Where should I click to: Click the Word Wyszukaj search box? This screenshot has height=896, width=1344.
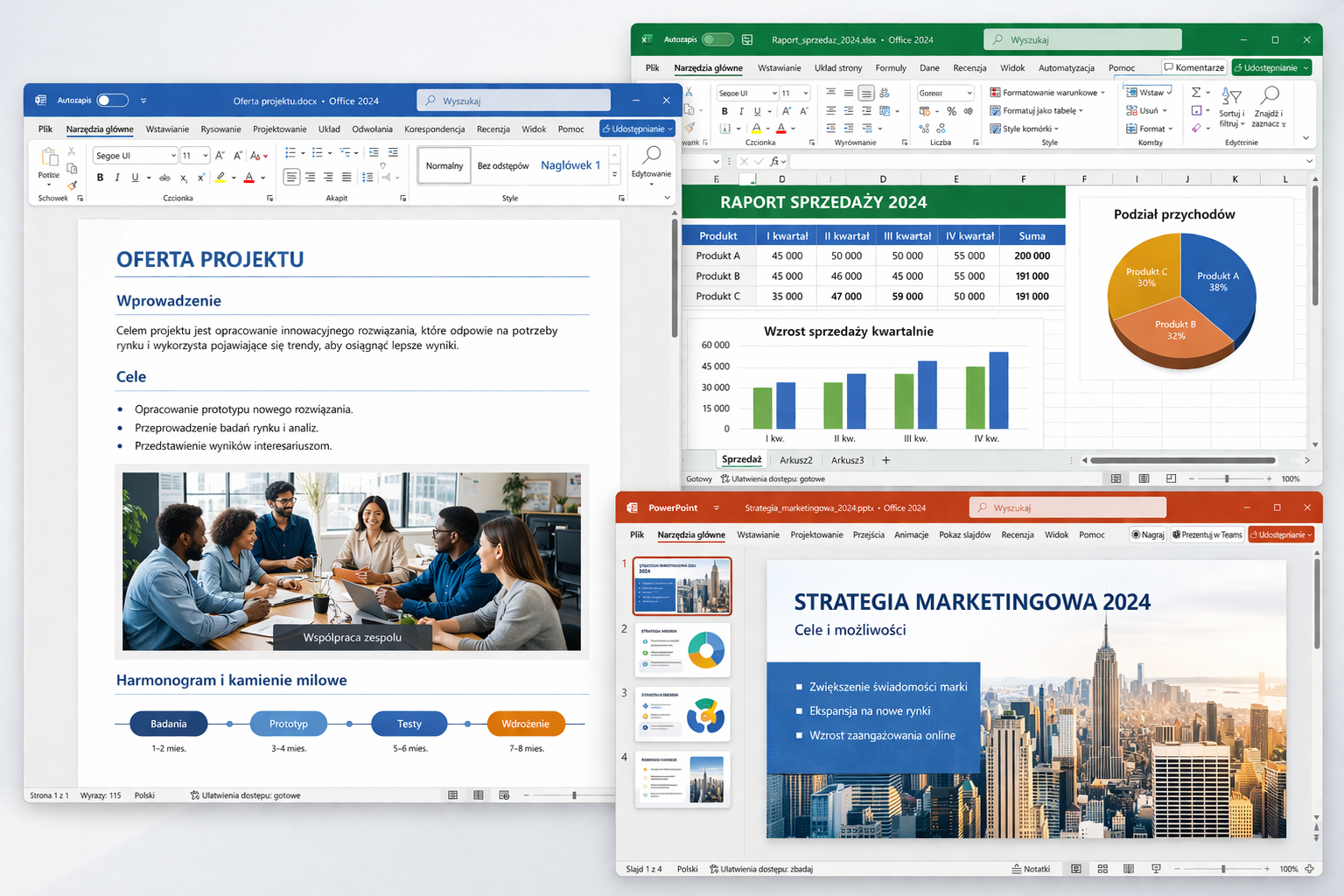point(514,101)
